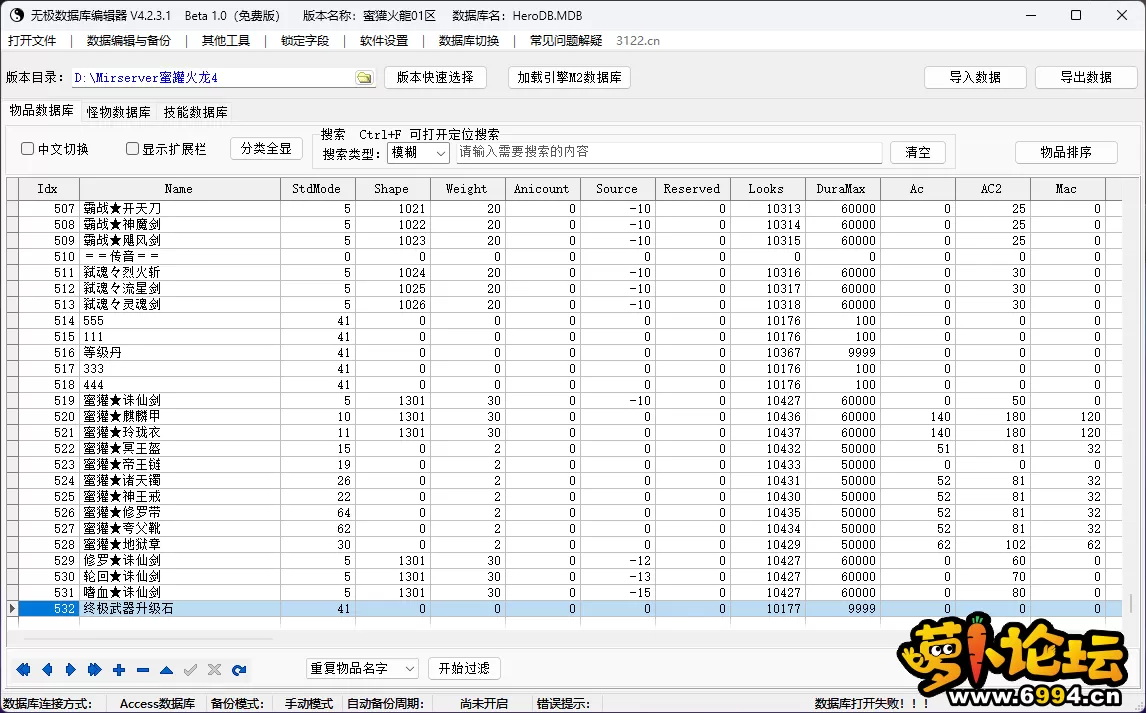Switch to the 技能数据库 tab
Image resolution: width=1146 pixels, height=713 pixels.
(x=195, y=113)
